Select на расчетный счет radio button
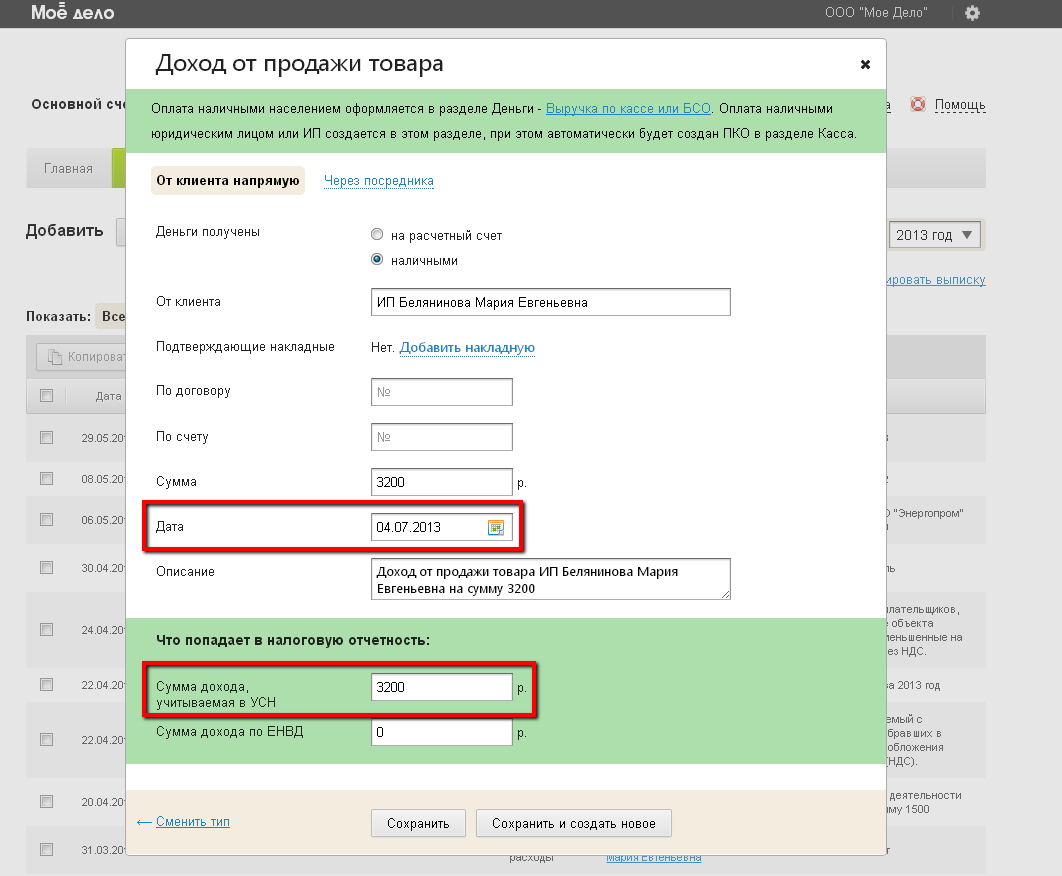The width and height of the screenshot is (1062, 876). tap(377, 234)
